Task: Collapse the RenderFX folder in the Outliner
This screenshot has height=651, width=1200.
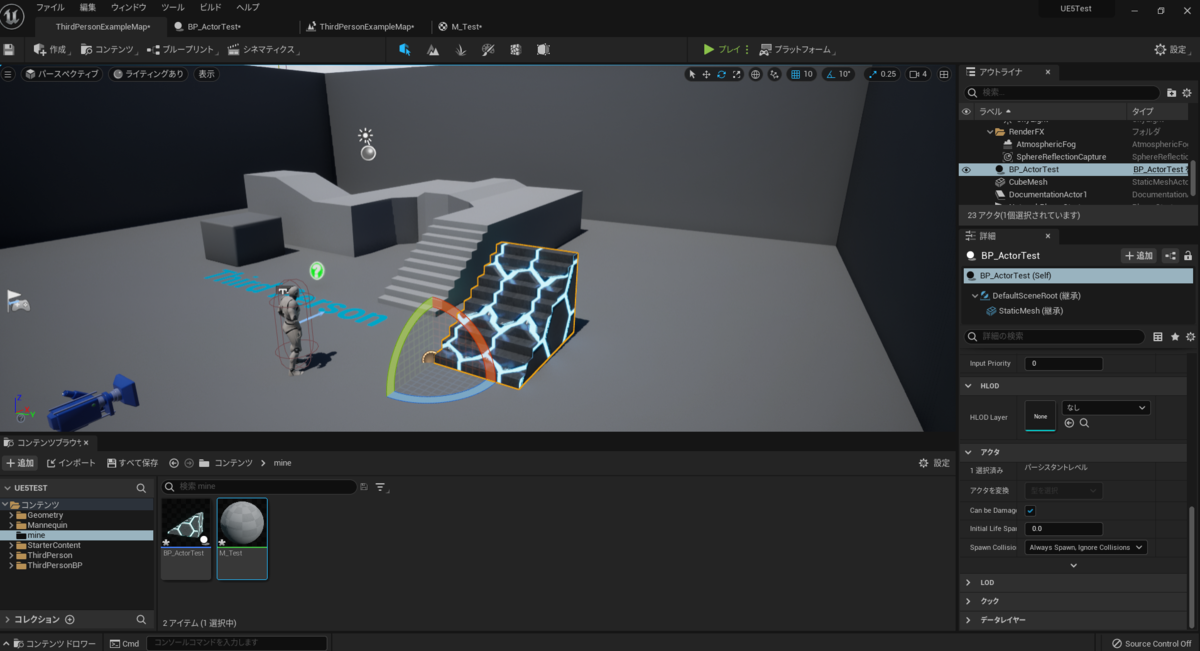Action: (x=990, y=132)
